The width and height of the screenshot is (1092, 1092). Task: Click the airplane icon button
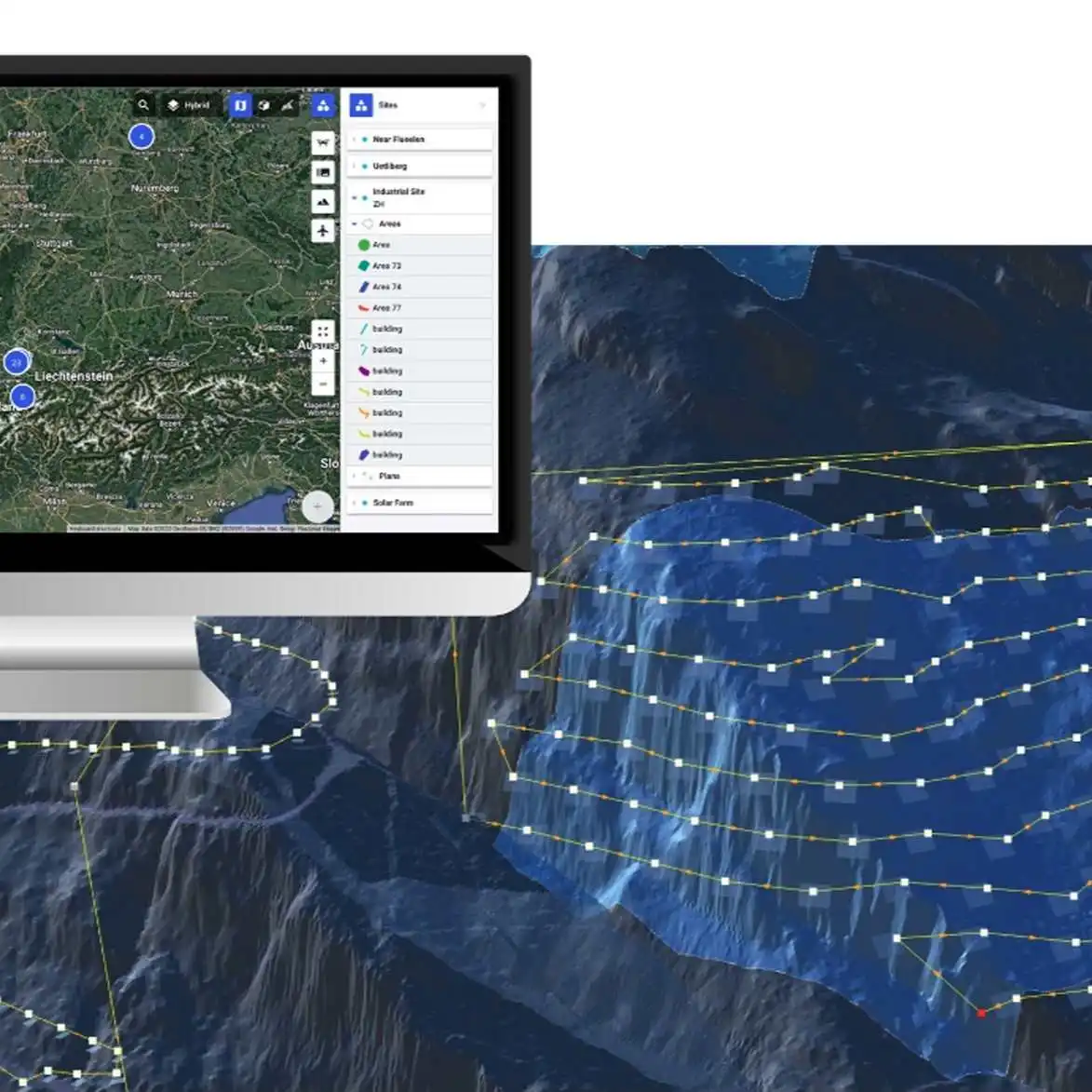[x=323, y=230]
